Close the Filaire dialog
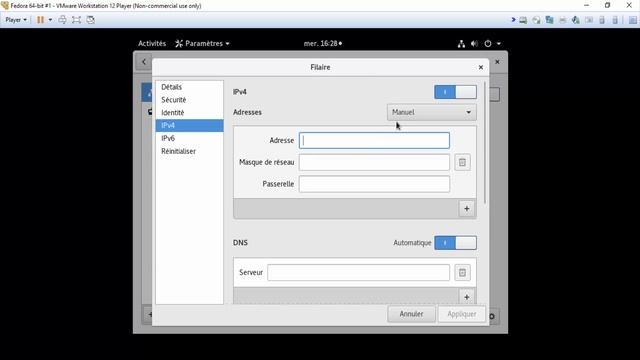The width and height of the screenshot is (640, 360). click(481, 67)
